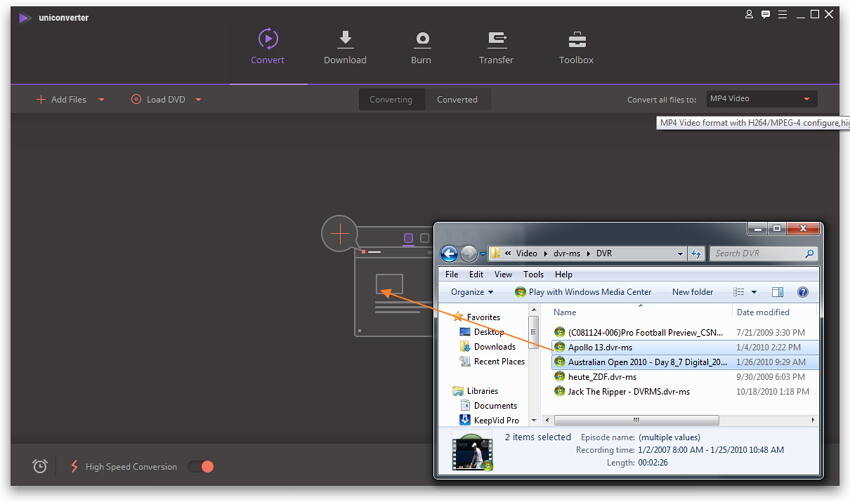Click the Add Files button
The width and height of the screenshot is (850, 502).
click(x=61, y=100)
